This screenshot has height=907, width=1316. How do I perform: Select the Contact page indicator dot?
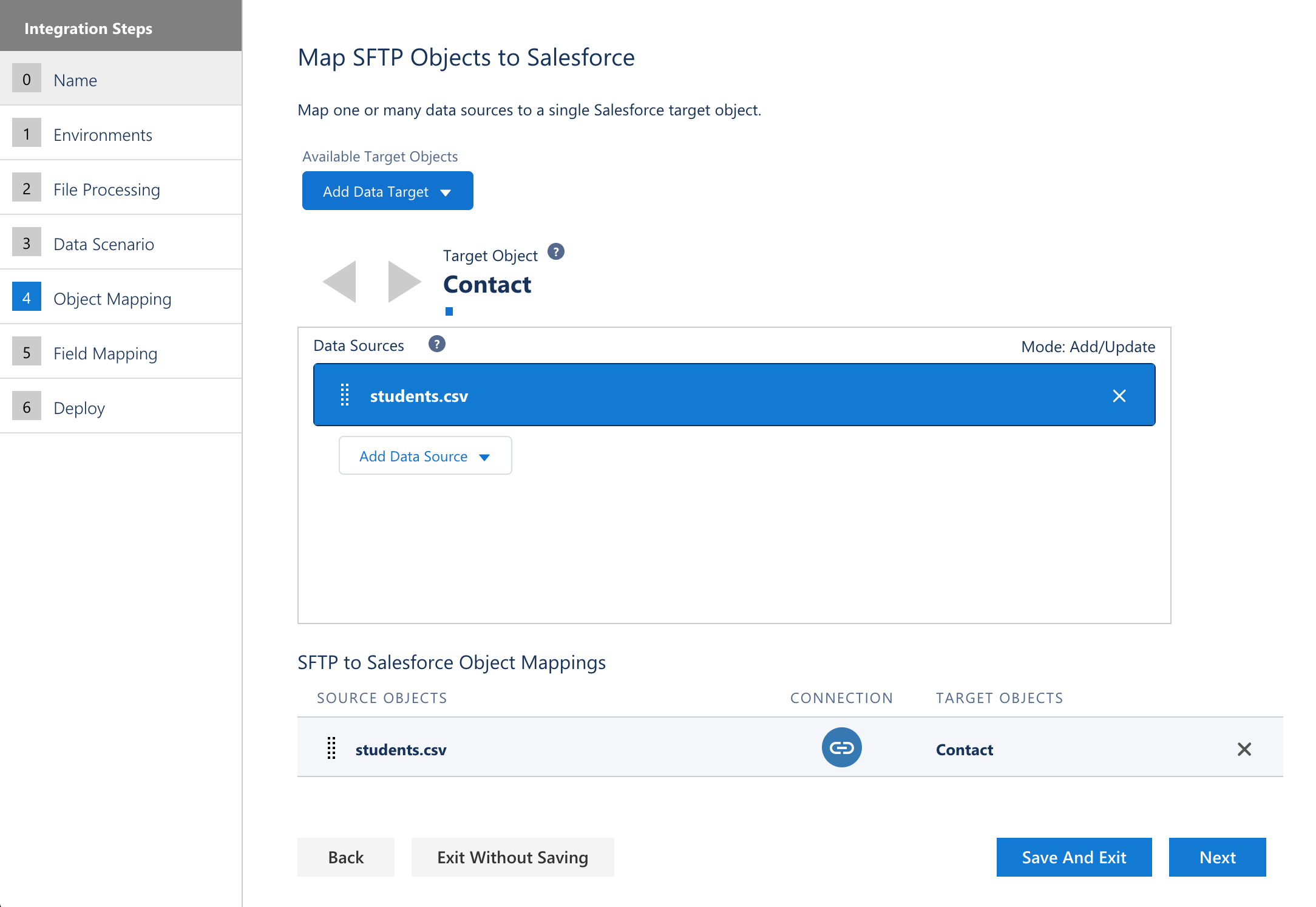coord(449,311)
